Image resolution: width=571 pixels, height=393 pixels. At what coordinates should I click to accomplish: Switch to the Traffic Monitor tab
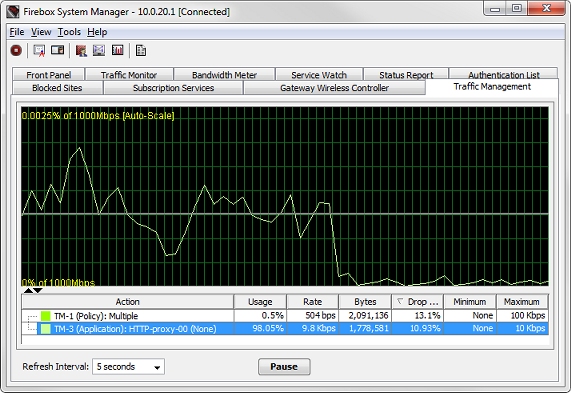pyautogui.click(x=129, y=74)
